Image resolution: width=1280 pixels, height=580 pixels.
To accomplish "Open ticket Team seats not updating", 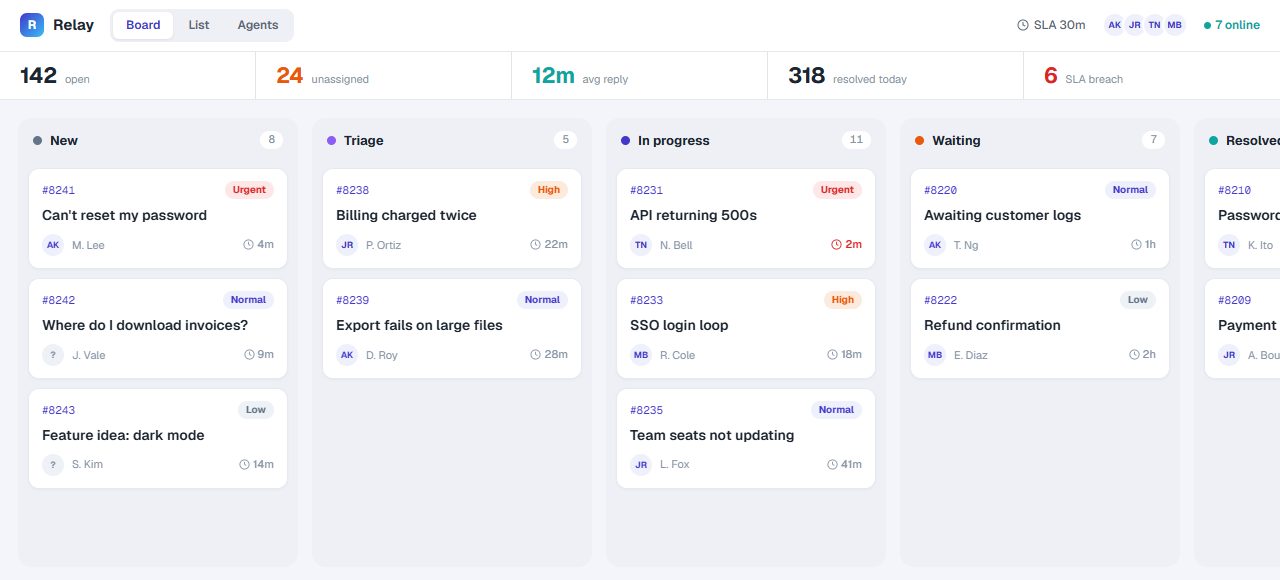I will click(x=746, y=438).
